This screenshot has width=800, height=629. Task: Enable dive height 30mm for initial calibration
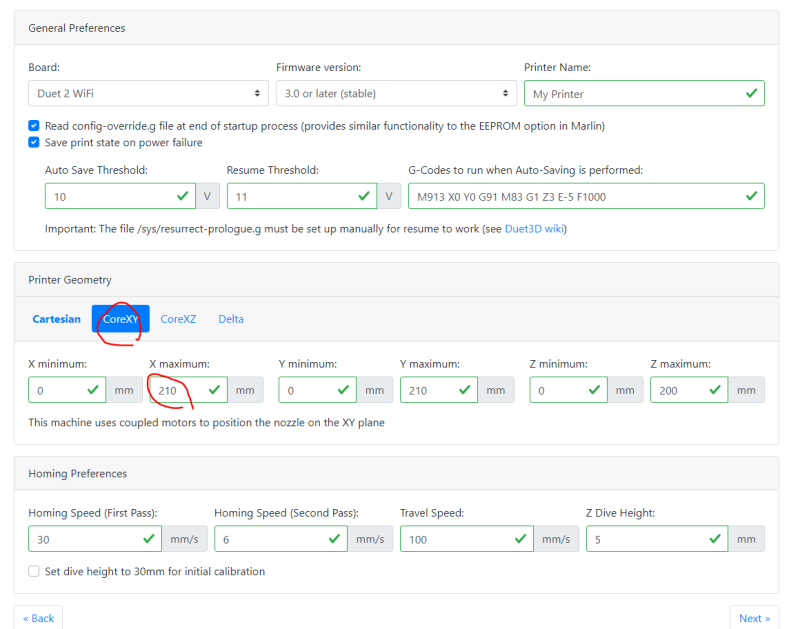(x=34, y=571)
